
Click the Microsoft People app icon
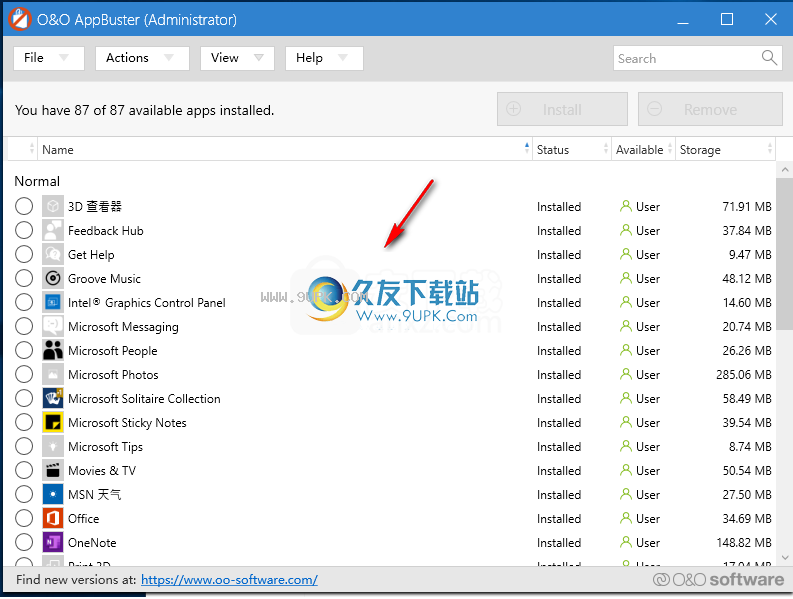(53, 350)
